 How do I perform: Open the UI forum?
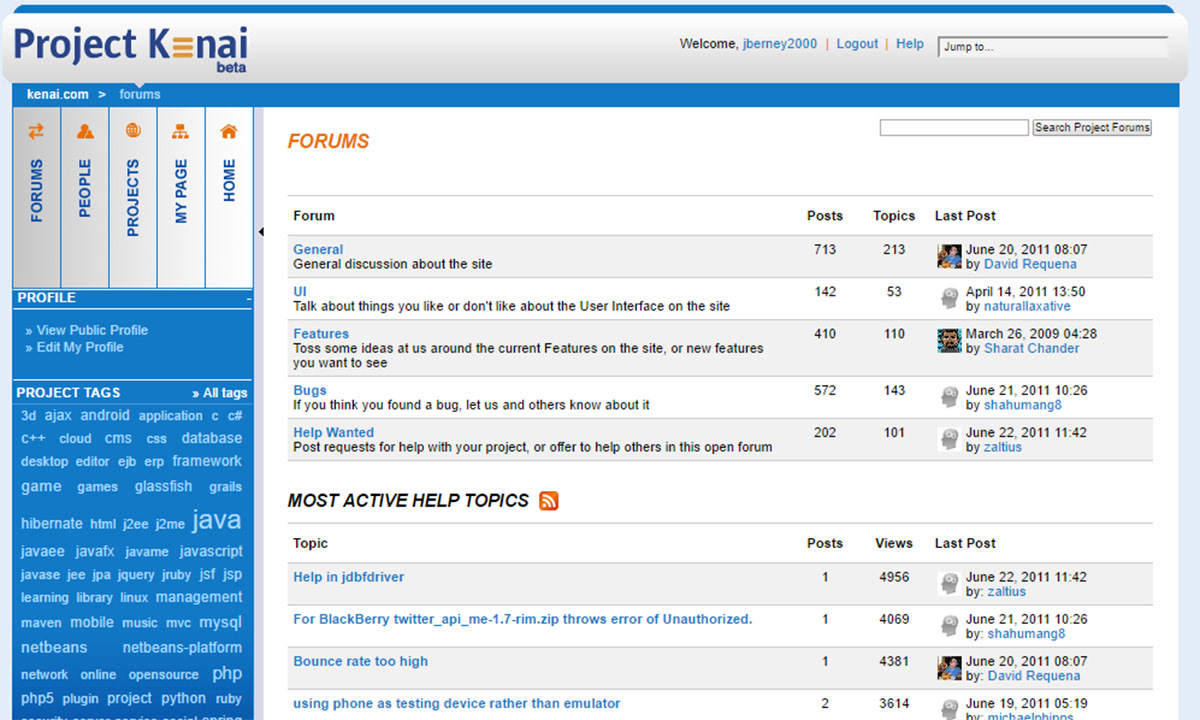pos(300,291)
